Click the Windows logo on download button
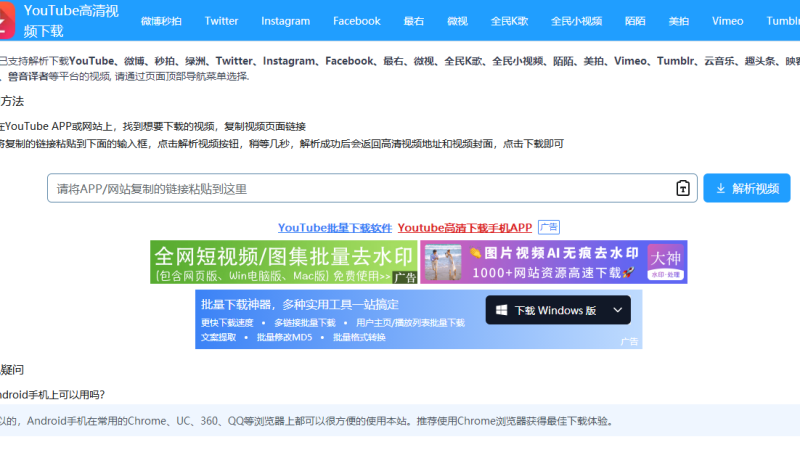This screenshot has width=800, height=450. point(502,310)
